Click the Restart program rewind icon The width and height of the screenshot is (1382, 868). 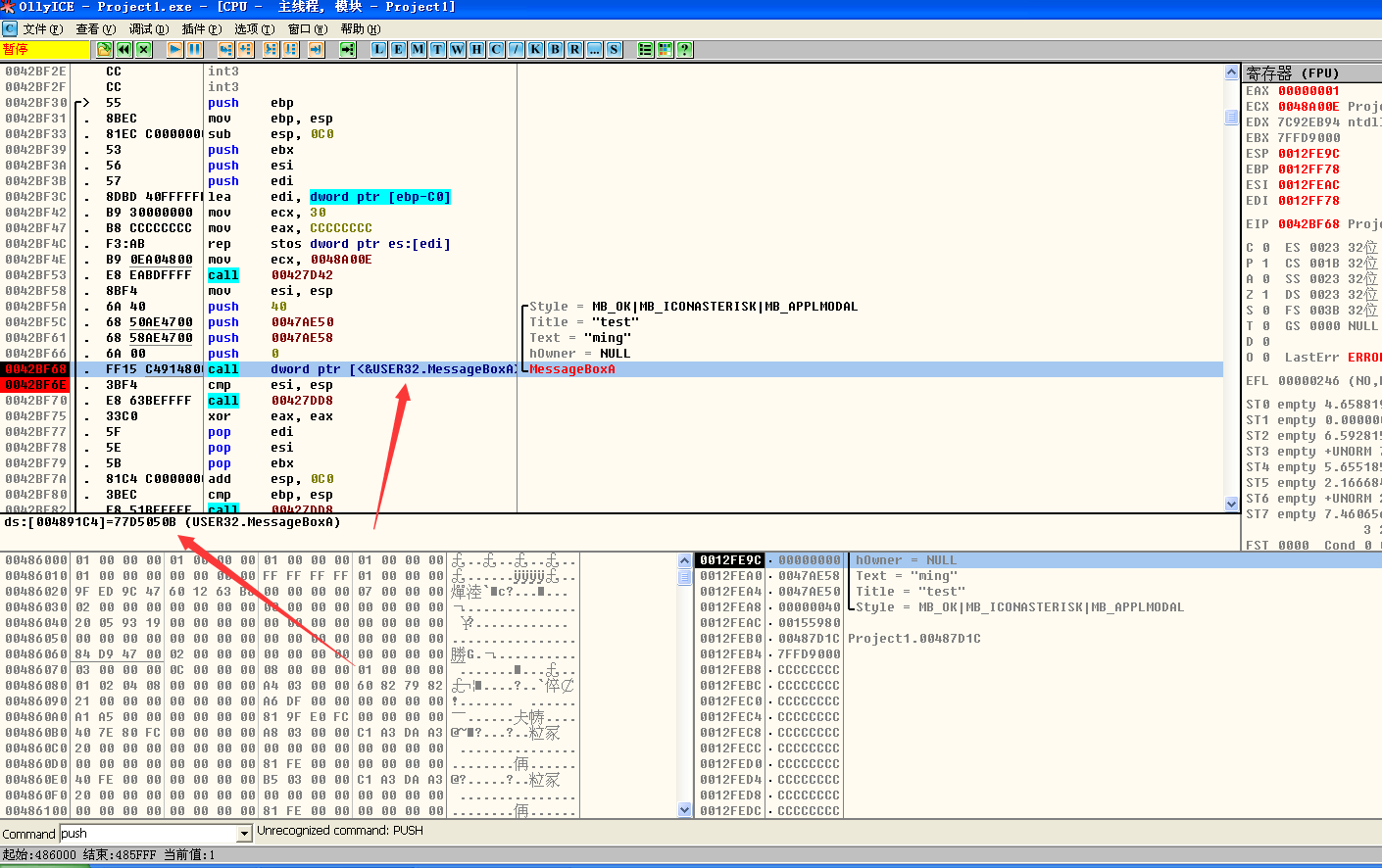click(124, 49)
